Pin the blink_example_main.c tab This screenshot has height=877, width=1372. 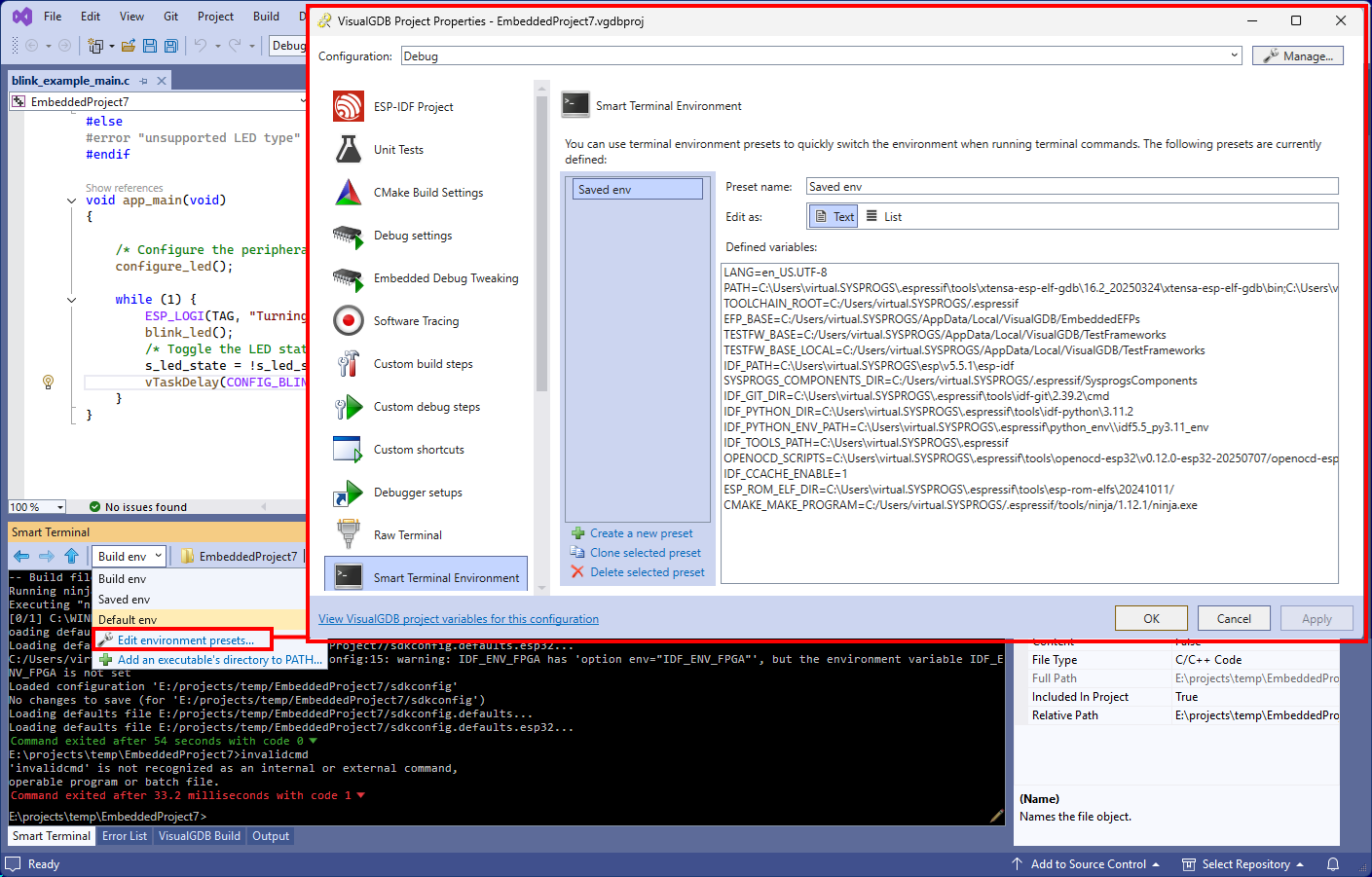144,81
